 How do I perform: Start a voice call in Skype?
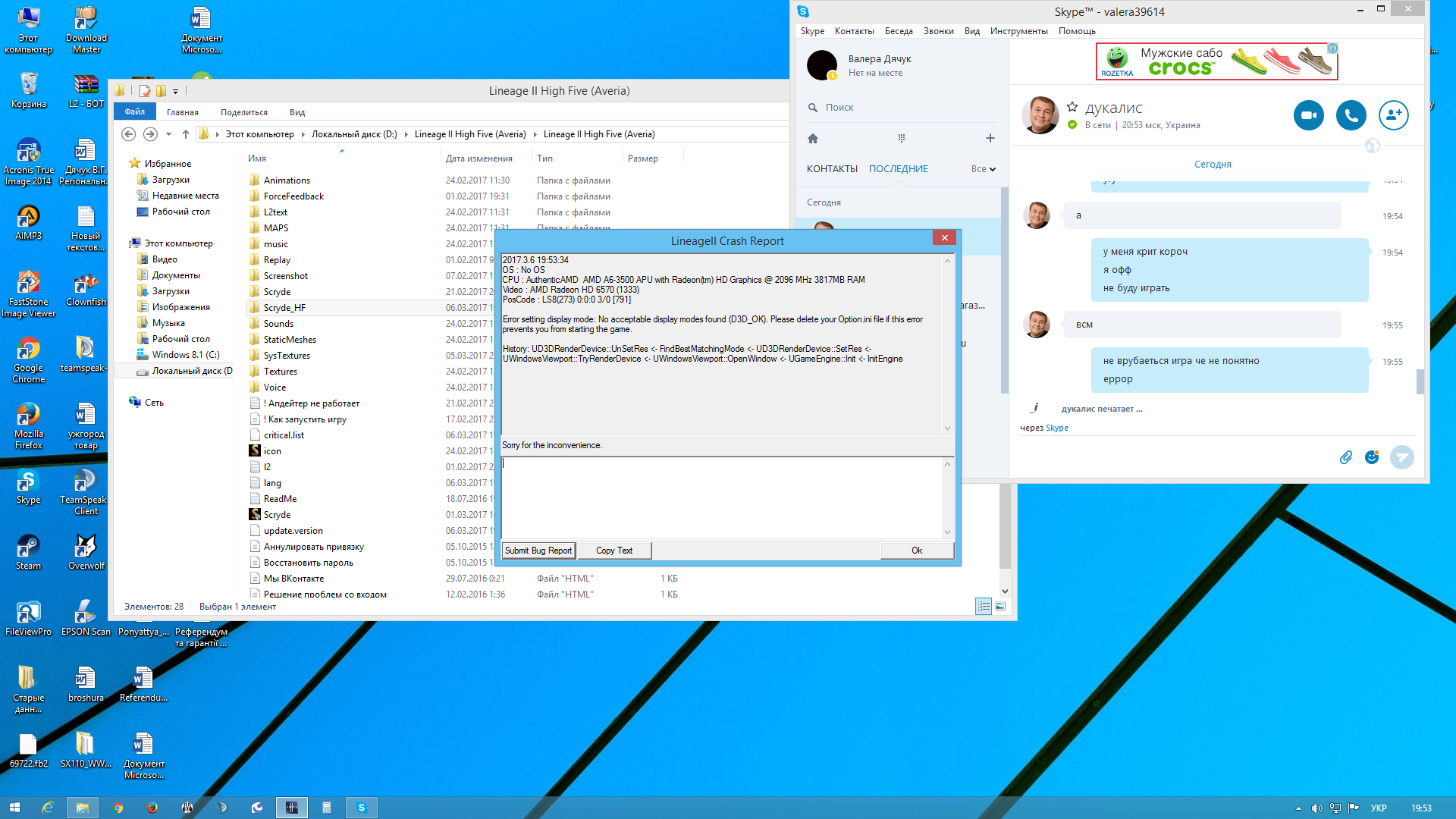coord(1351,115)
